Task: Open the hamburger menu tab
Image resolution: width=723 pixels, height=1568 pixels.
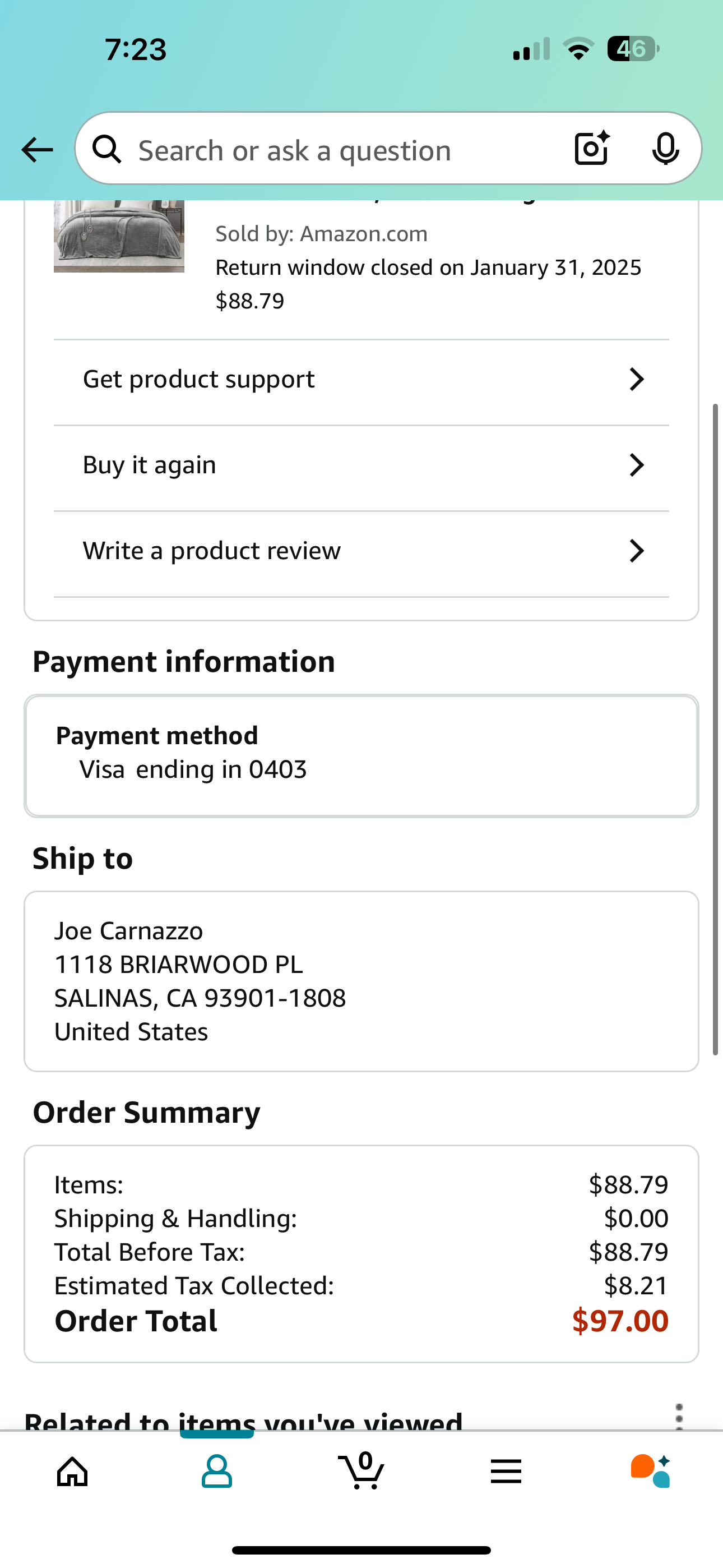Action: pos(506,1472)
